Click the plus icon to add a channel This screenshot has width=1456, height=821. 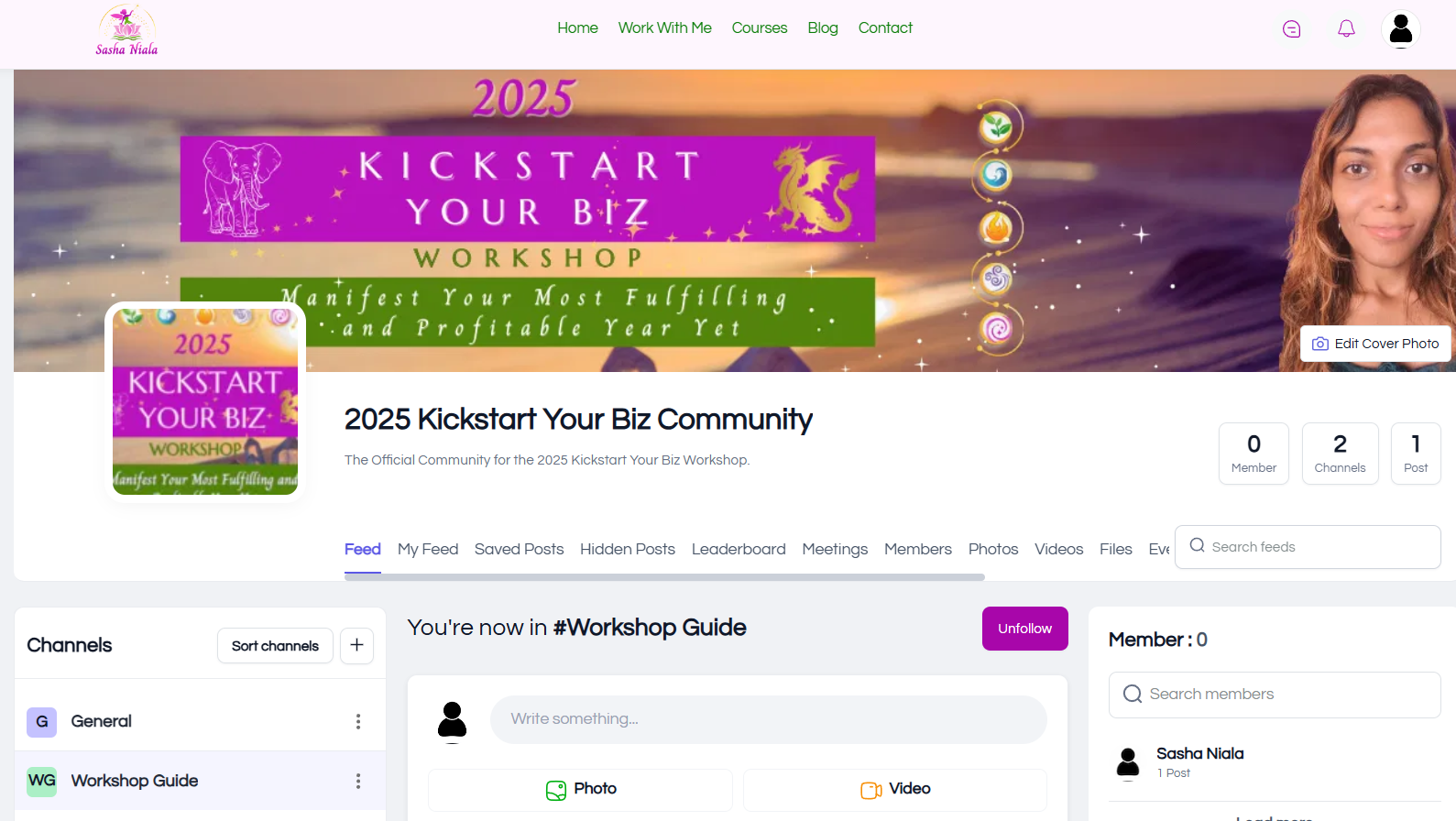(356, 645)
